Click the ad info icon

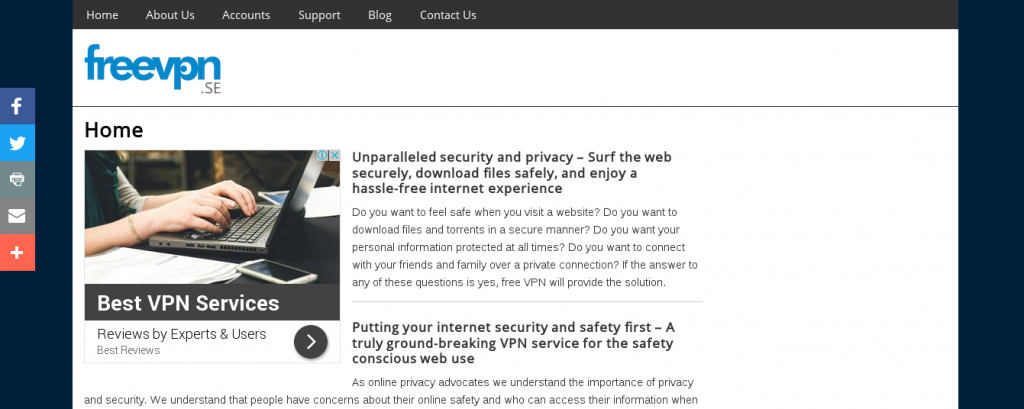click(x=323, y=156)
